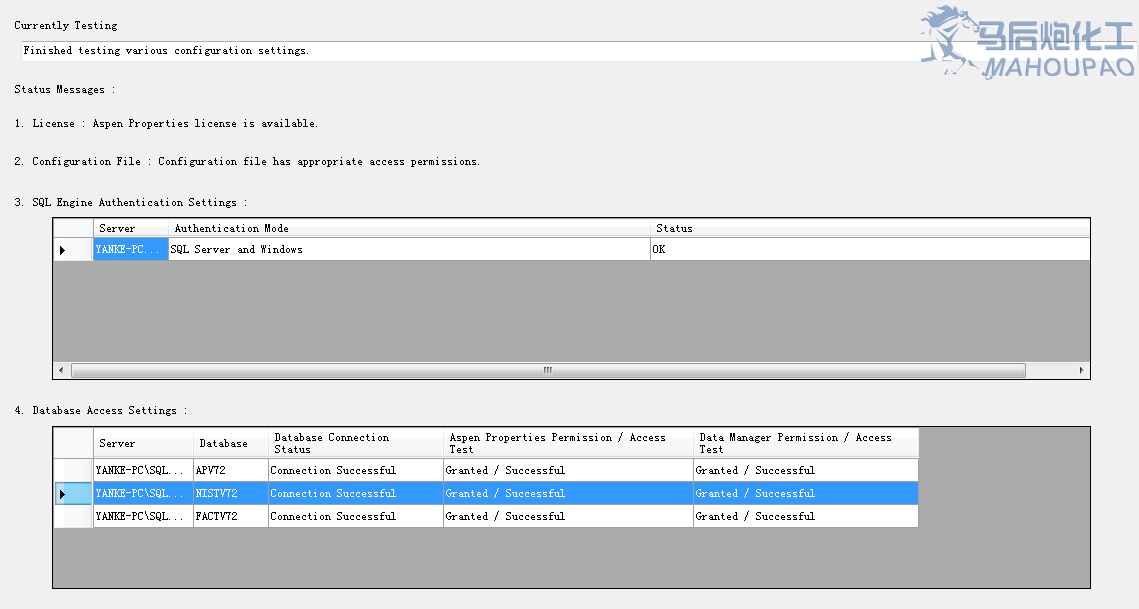Image resolution: width=1139 pixels, height=609 pixels.
Task: Click server cell in the NISTV72 row
Action: click(143, 493)
